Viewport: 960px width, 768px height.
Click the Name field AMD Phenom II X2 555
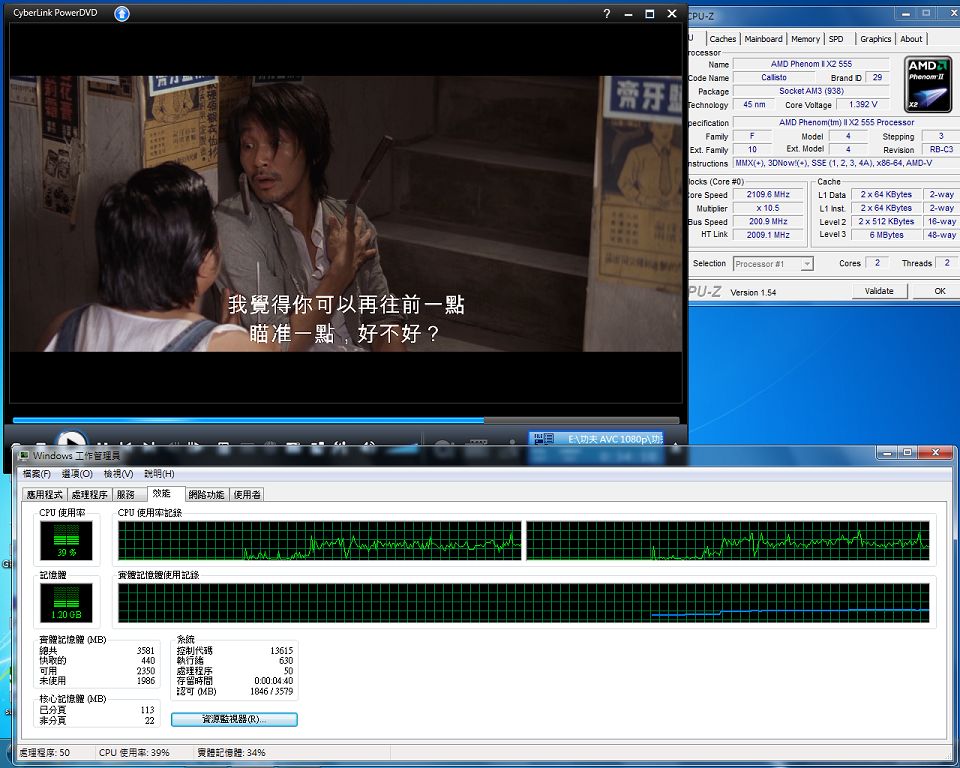click(811, 64)
